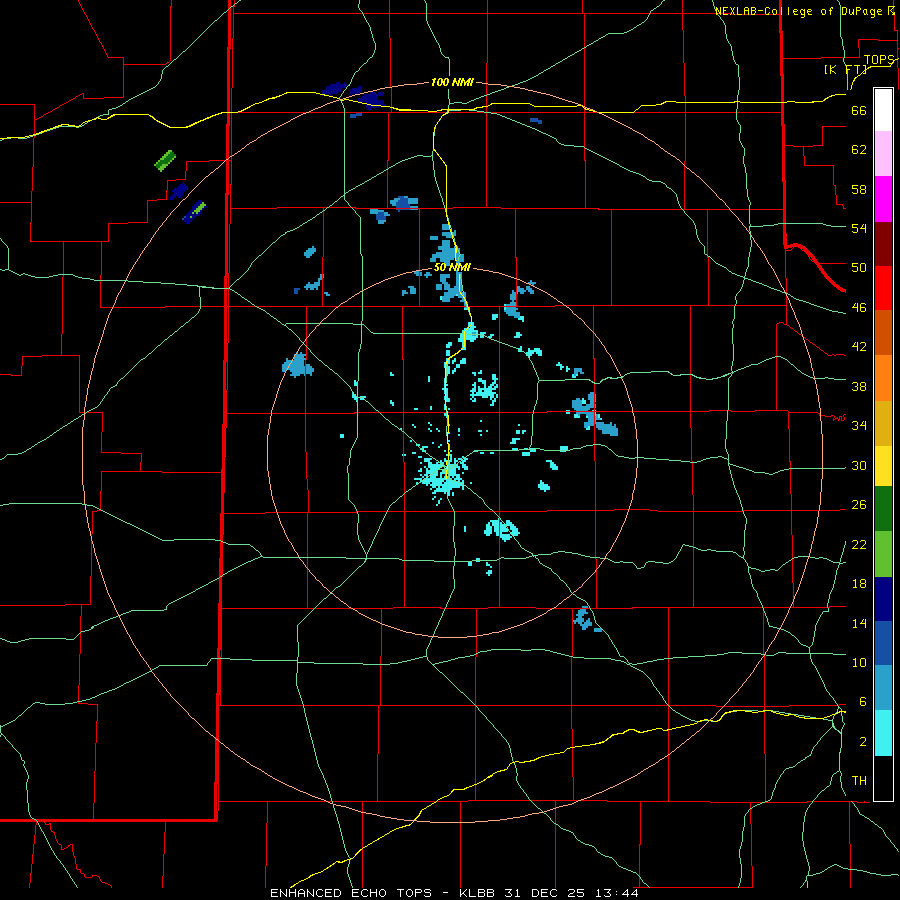The width and height of the screenshot is (900, 900).
Task: Click the "13:44" time stamp
Action: pos(616,893)
